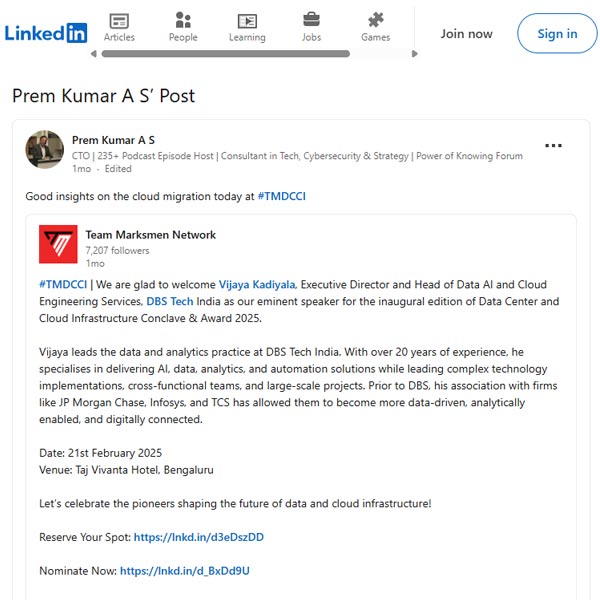Click the LinkedIn logo
600x600 pixels.
pyautogui.click(x=46, y=33)
